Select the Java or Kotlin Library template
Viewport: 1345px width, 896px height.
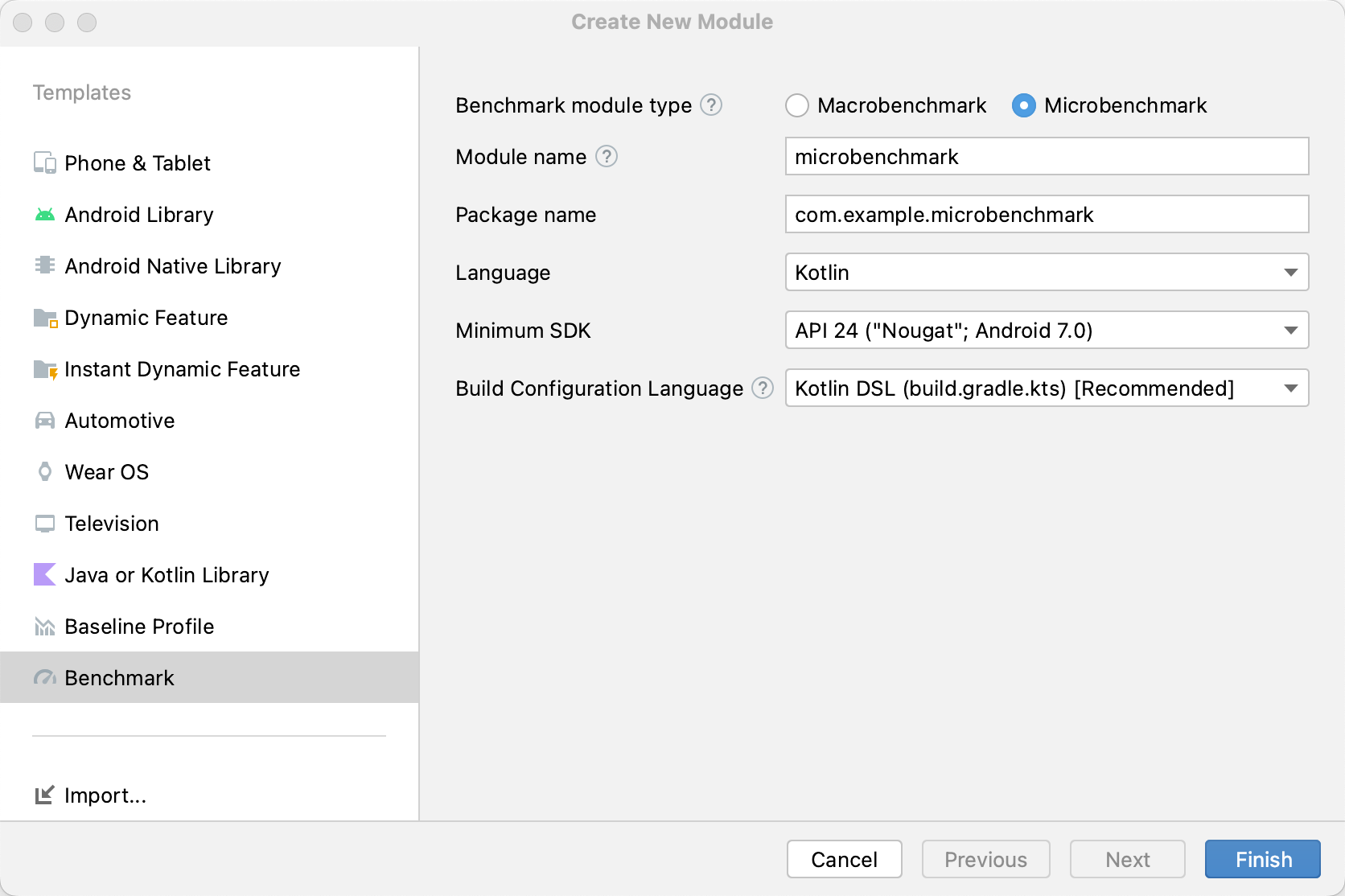pyautogui.click(x=167, y=574)
